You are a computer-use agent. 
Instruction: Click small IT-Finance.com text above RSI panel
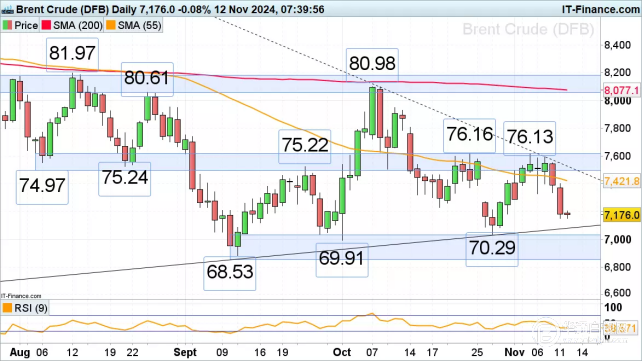pos(21,296)
